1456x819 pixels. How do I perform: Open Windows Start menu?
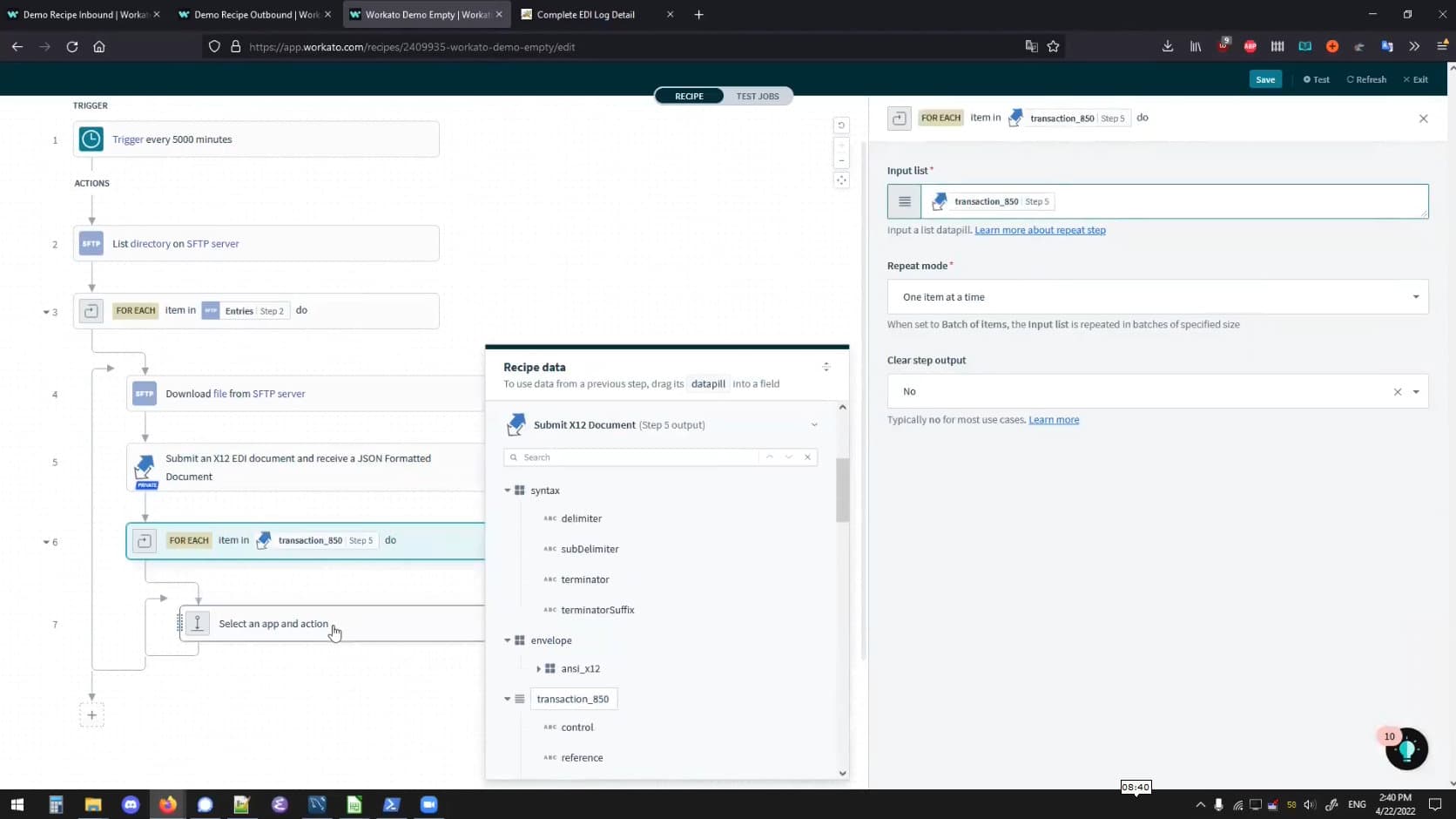click(17, 805)
